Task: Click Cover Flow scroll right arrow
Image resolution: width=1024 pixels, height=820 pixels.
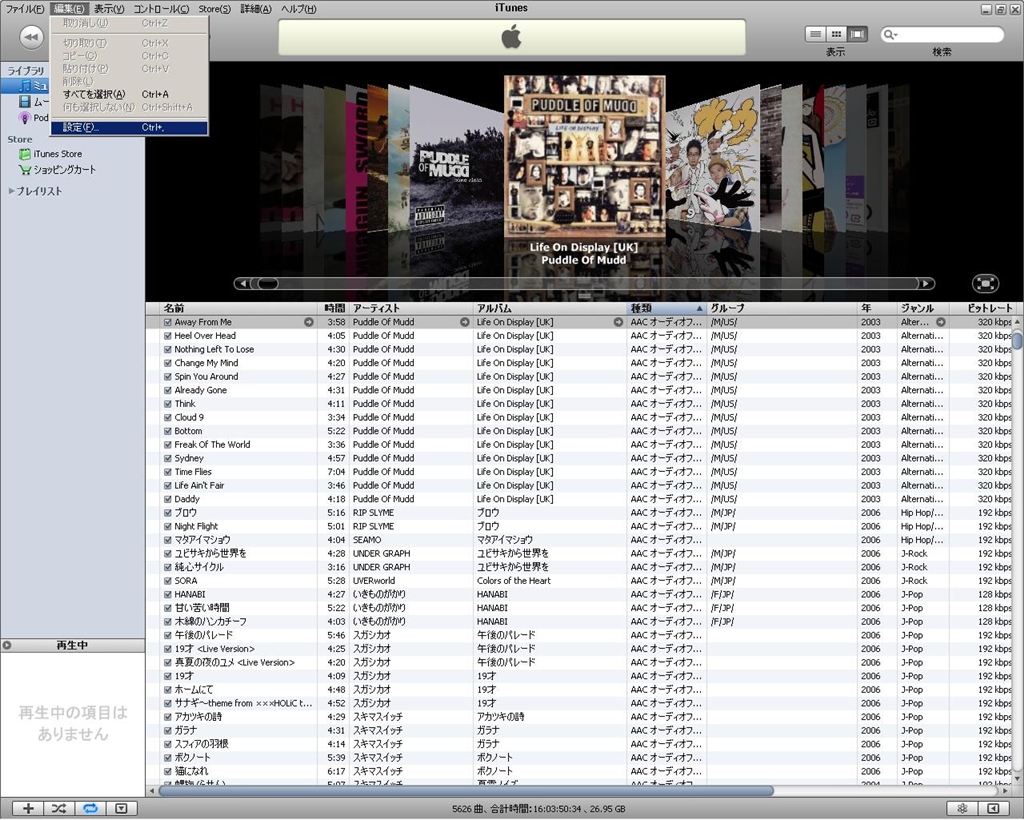Action: tap(926, 283)
